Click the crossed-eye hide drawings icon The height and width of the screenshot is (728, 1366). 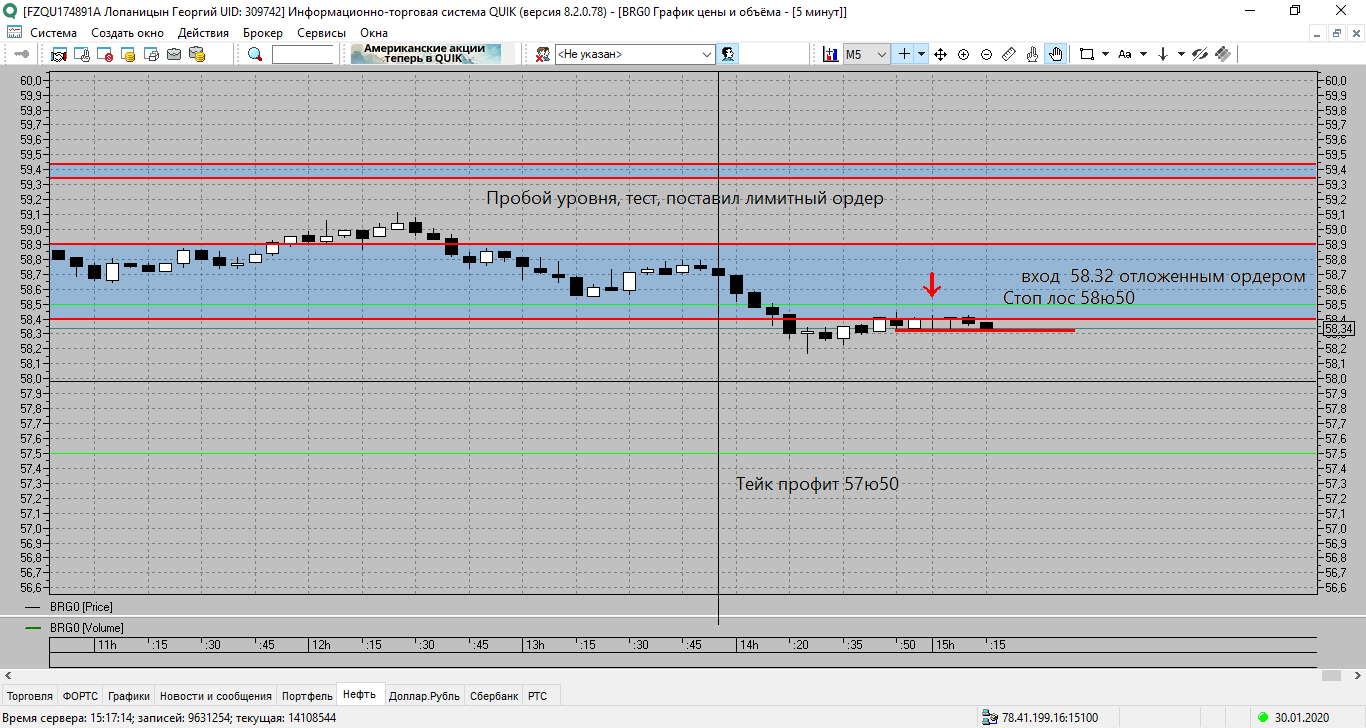click(1200, 54)
